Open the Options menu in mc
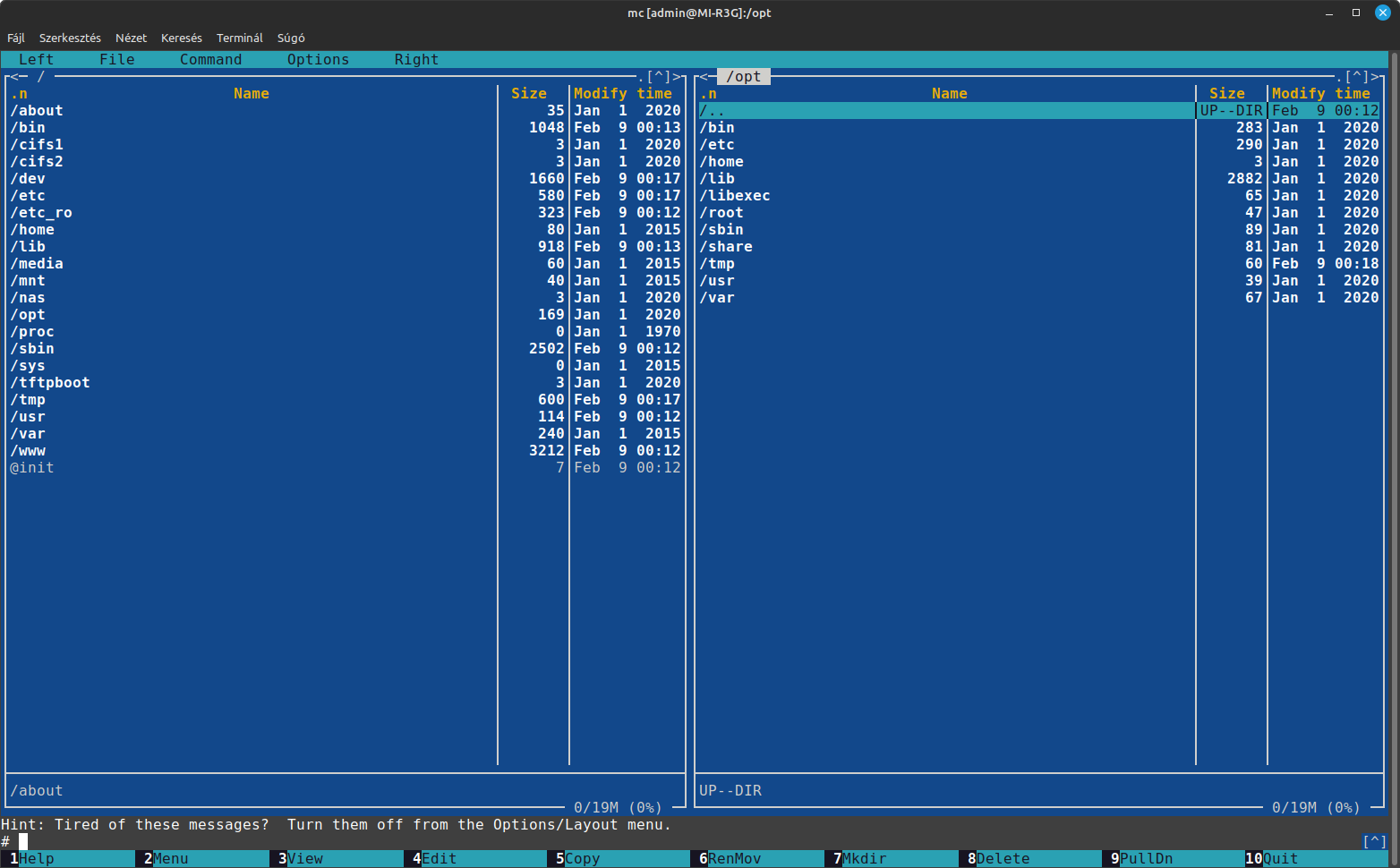 (x=319, y=59)
